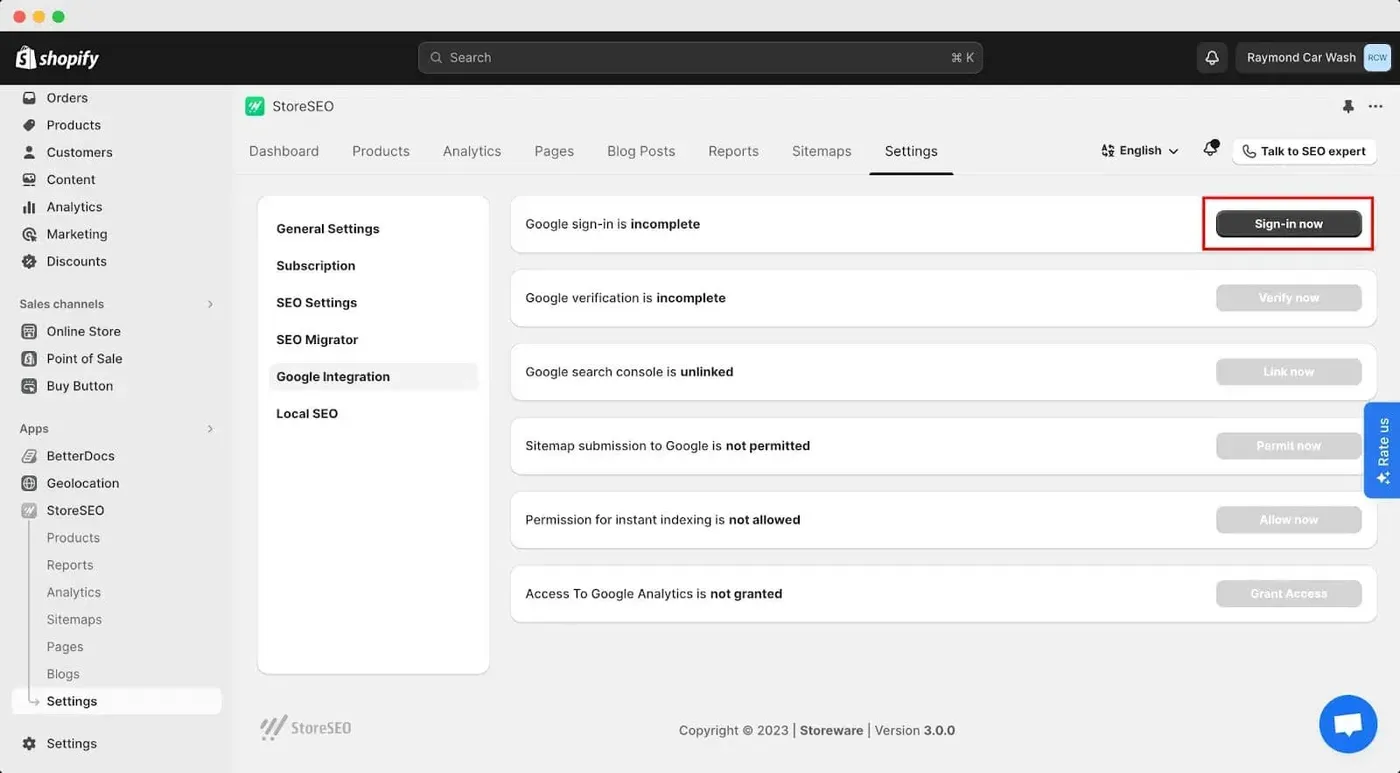The width and height of the screenshot is (1400, 773).
Task: Select Settings under StoreSEO in sidebar
Action: point(117,702)
